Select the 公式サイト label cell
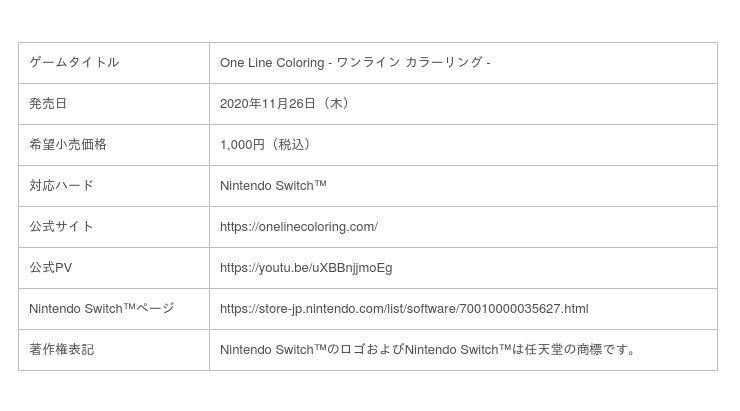 (x=61, y=227)
